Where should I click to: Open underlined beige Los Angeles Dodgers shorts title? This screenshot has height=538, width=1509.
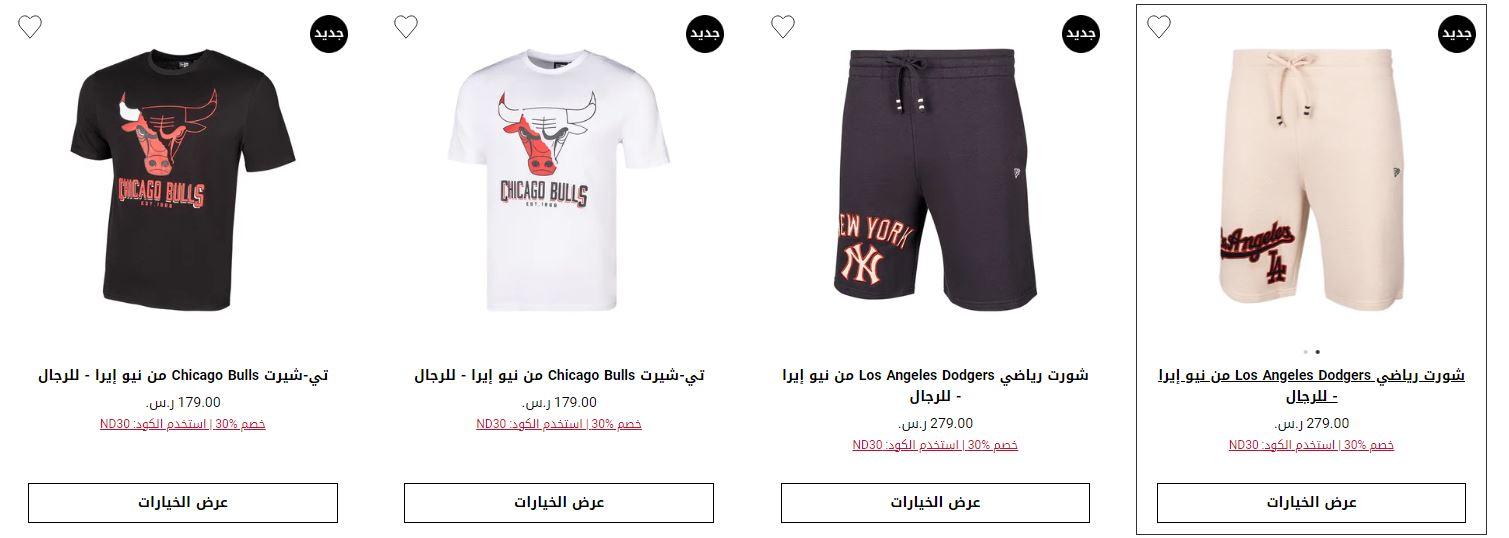click(x=1311, y=386)
